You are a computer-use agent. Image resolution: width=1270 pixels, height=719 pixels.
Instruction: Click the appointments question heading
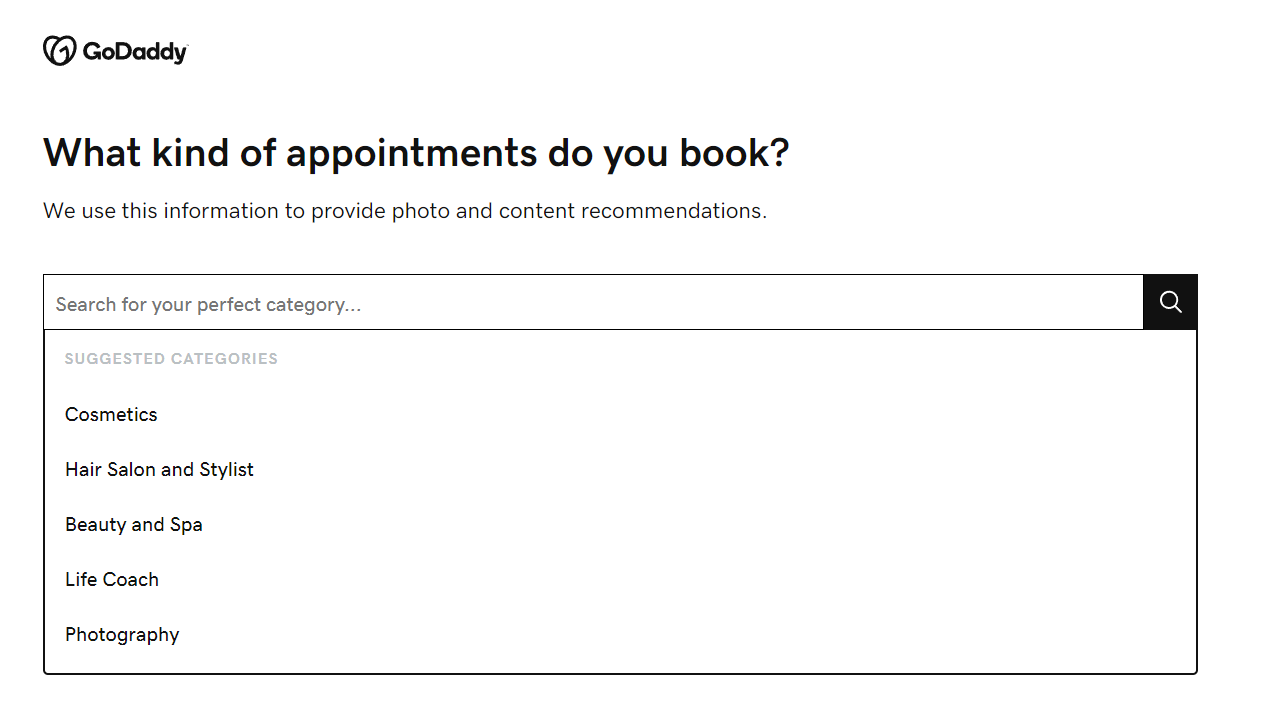click(416, 153)
